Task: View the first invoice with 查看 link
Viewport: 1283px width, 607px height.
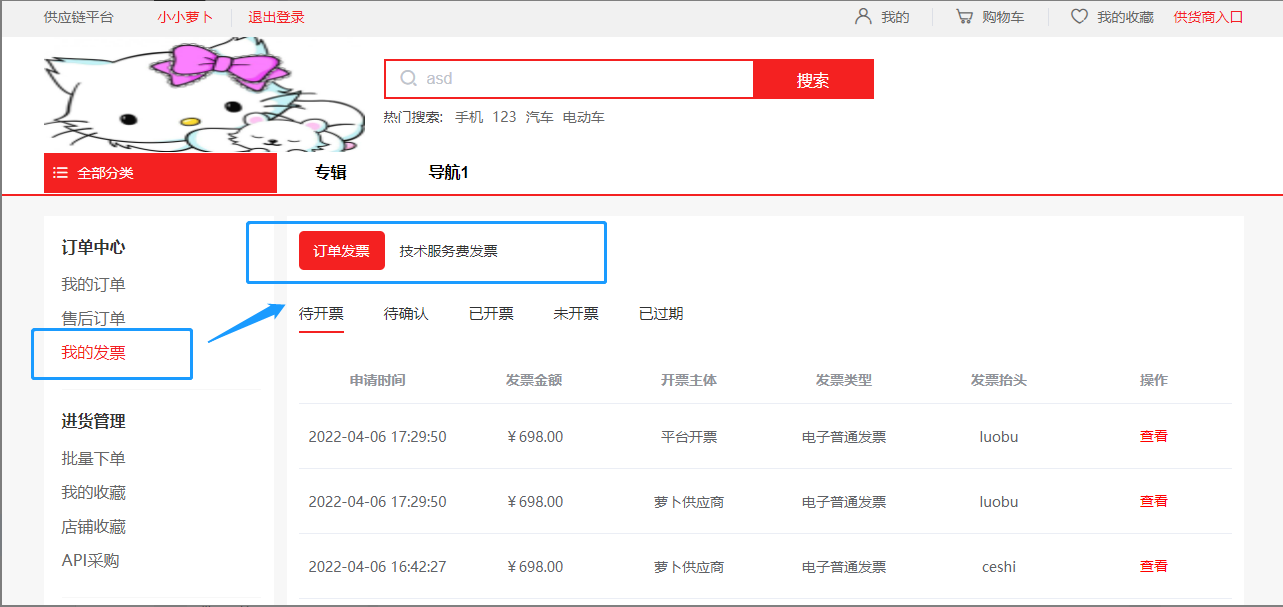Action: pos(1153,436)
